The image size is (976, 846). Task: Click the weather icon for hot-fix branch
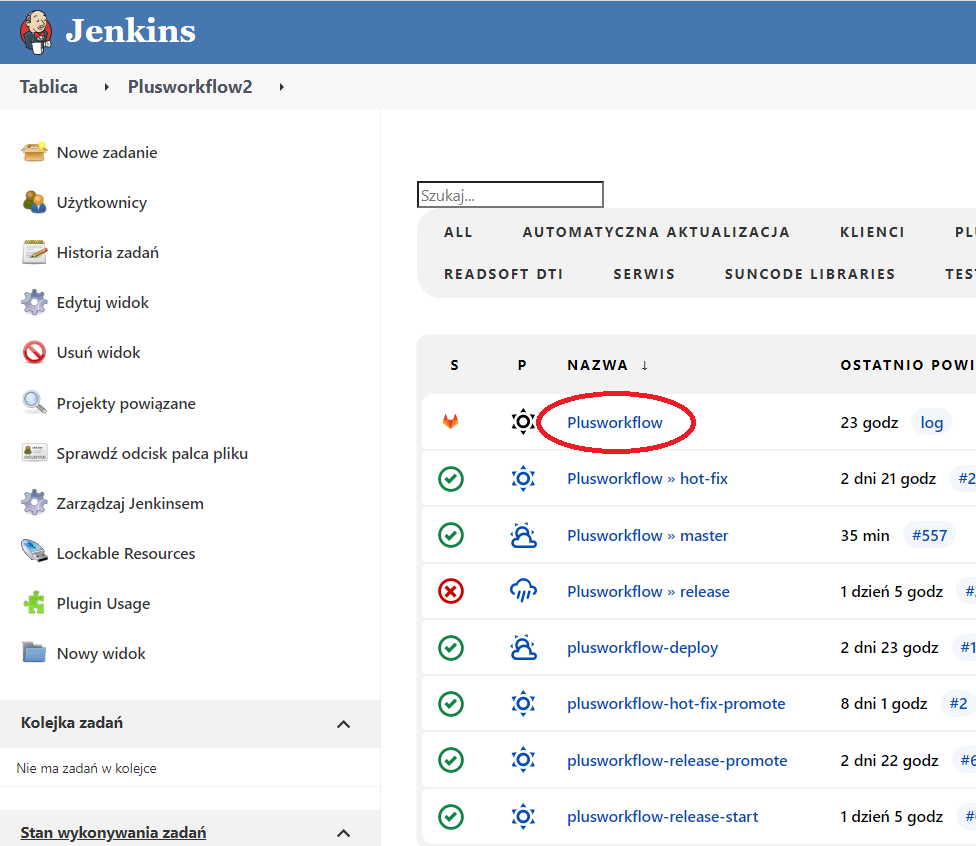click(x=523, y=479)
